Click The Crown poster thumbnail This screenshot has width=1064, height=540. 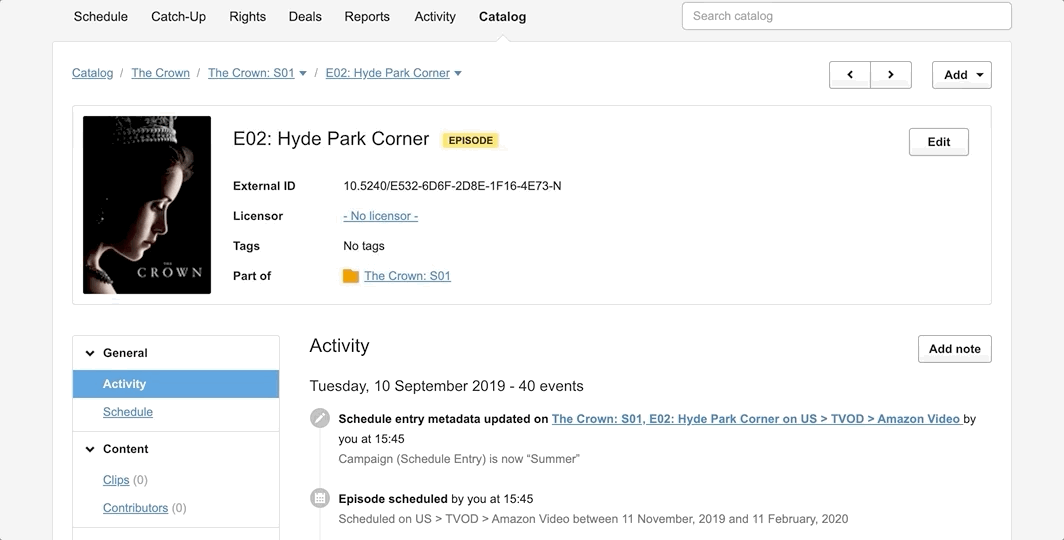(147, 205)
